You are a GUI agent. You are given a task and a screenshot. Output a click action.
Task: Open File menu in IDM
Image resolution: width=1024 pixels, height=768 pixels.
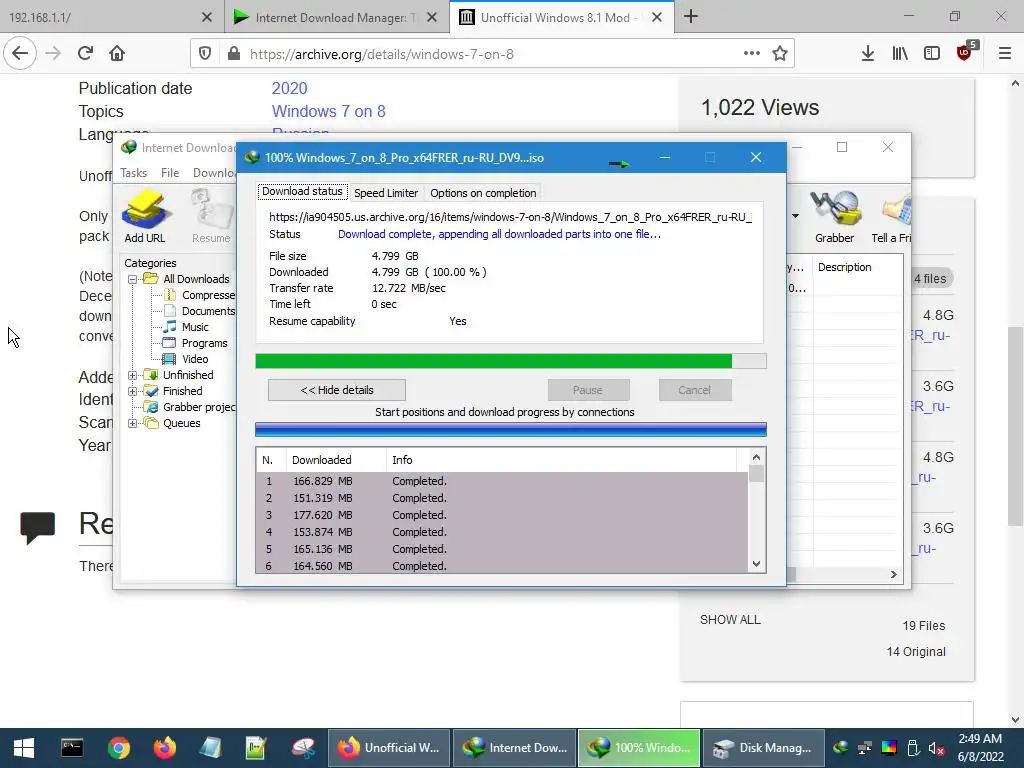point(170,173)
